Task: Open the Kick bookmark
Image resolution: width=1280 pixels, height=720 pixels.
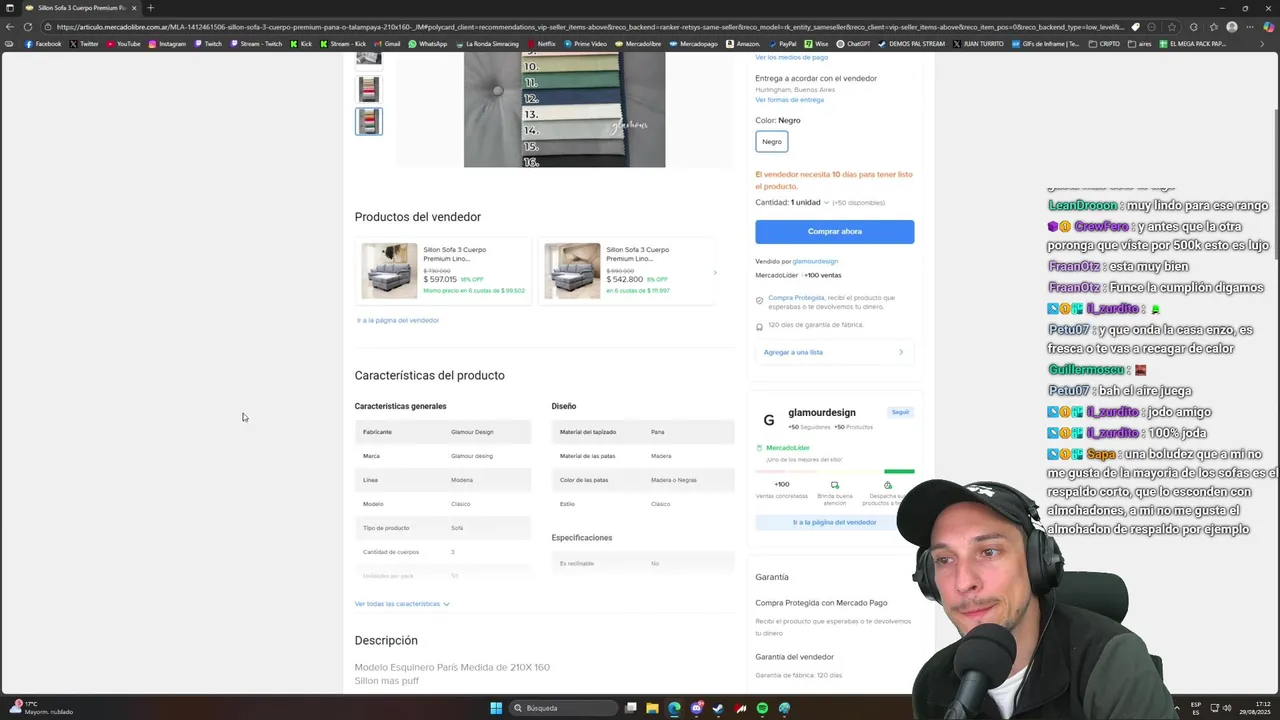Action: tap(302, 44)
